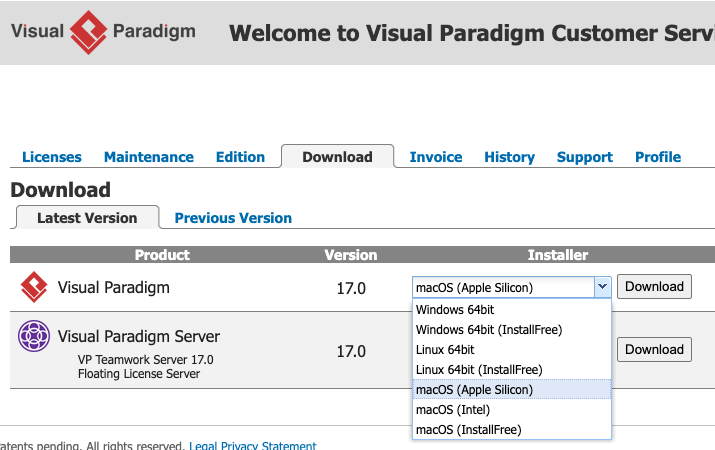Screen dimensions: 715x450
Task: Open the Support tab
Action: [x=585, y=157]
